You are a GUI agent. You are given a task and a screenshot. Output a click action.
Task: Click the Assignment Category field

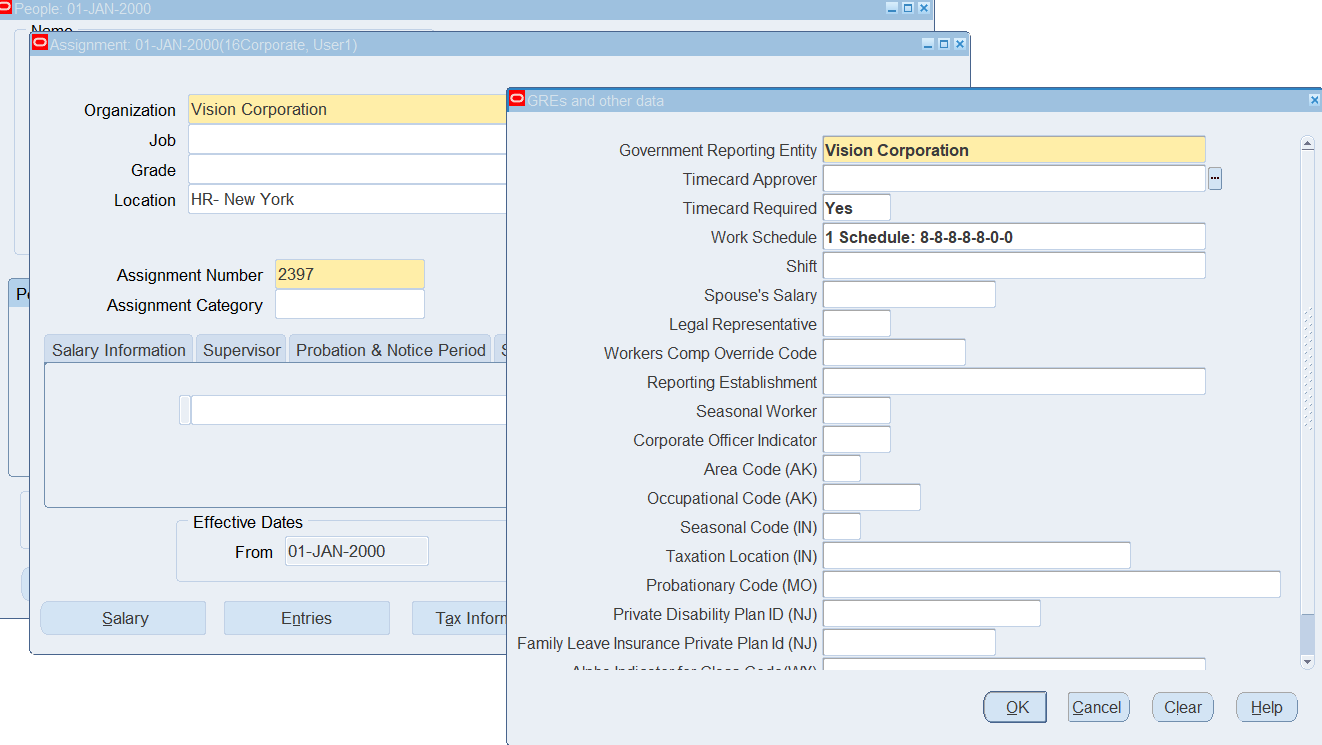(x=349, y=305)
